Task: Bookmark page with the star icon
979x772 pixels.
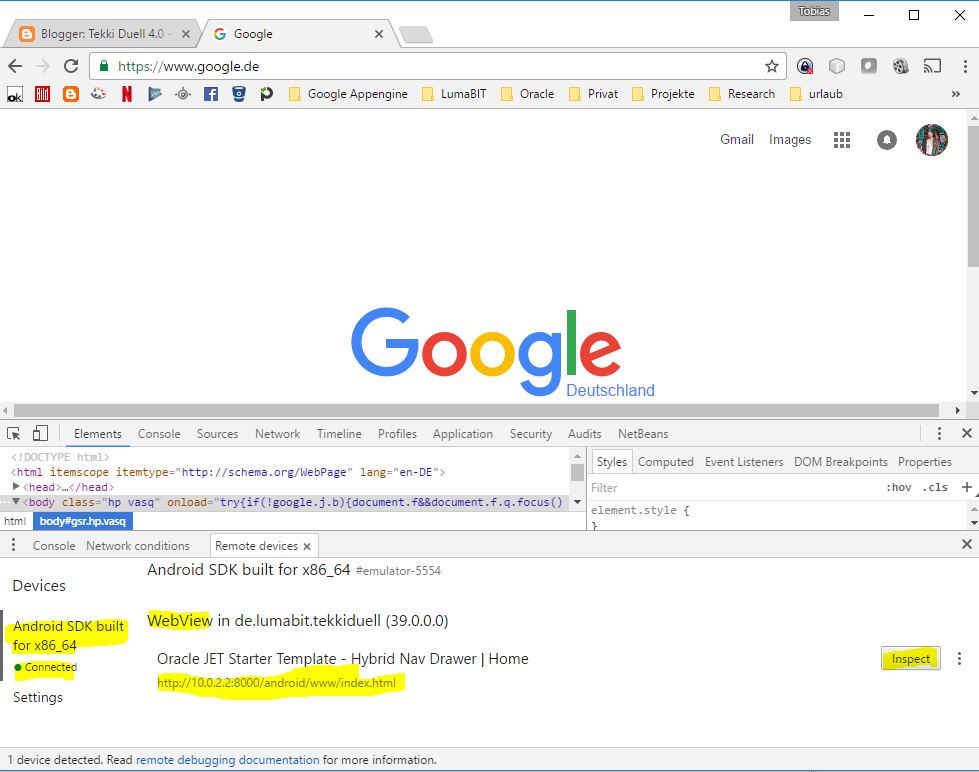Action: click(772, 66)
